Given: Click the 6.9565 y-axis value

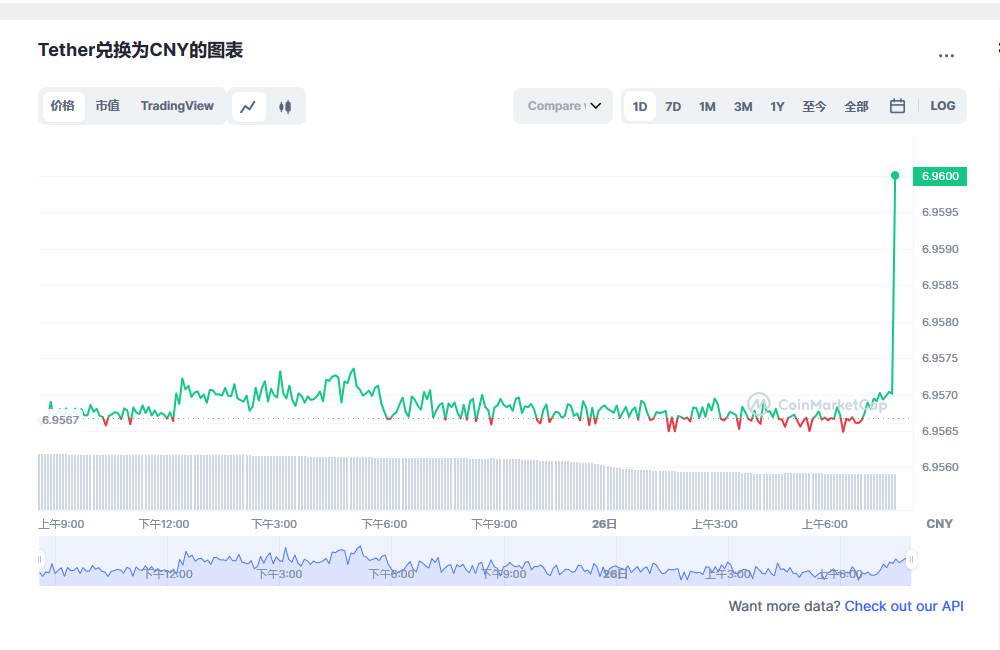Looking at the screenshot, I should (x=940, y=431).
